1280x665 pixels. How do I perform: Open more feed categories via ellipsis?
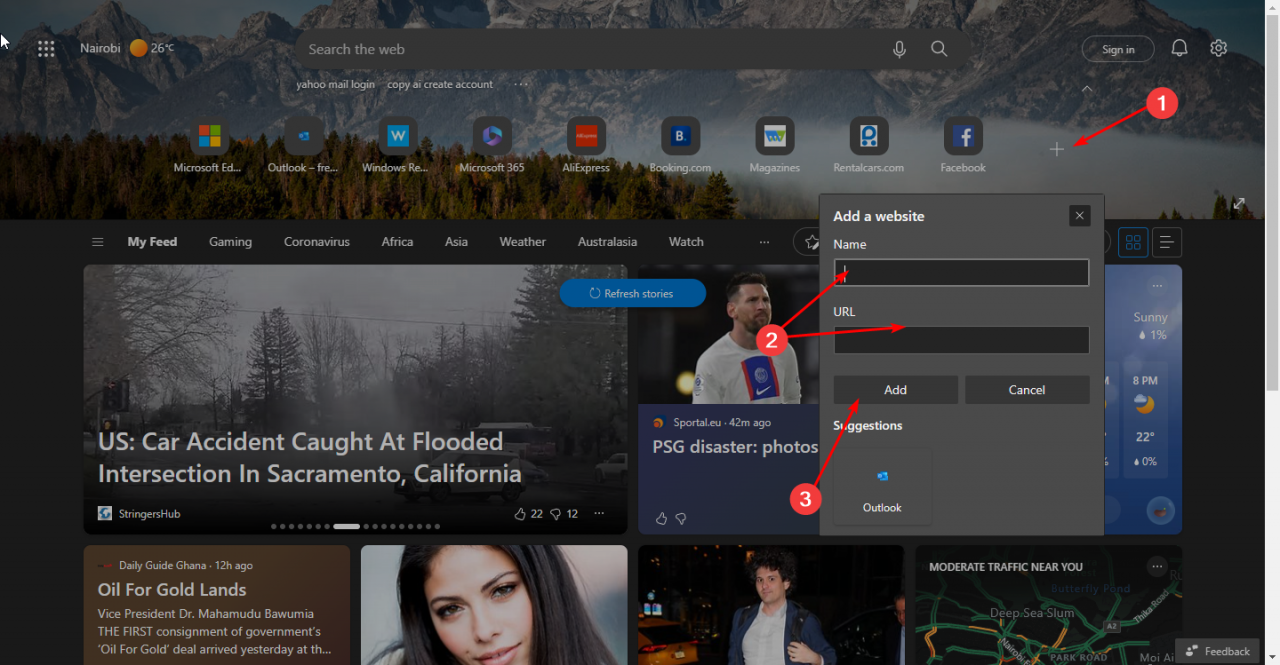pos(764,241)
